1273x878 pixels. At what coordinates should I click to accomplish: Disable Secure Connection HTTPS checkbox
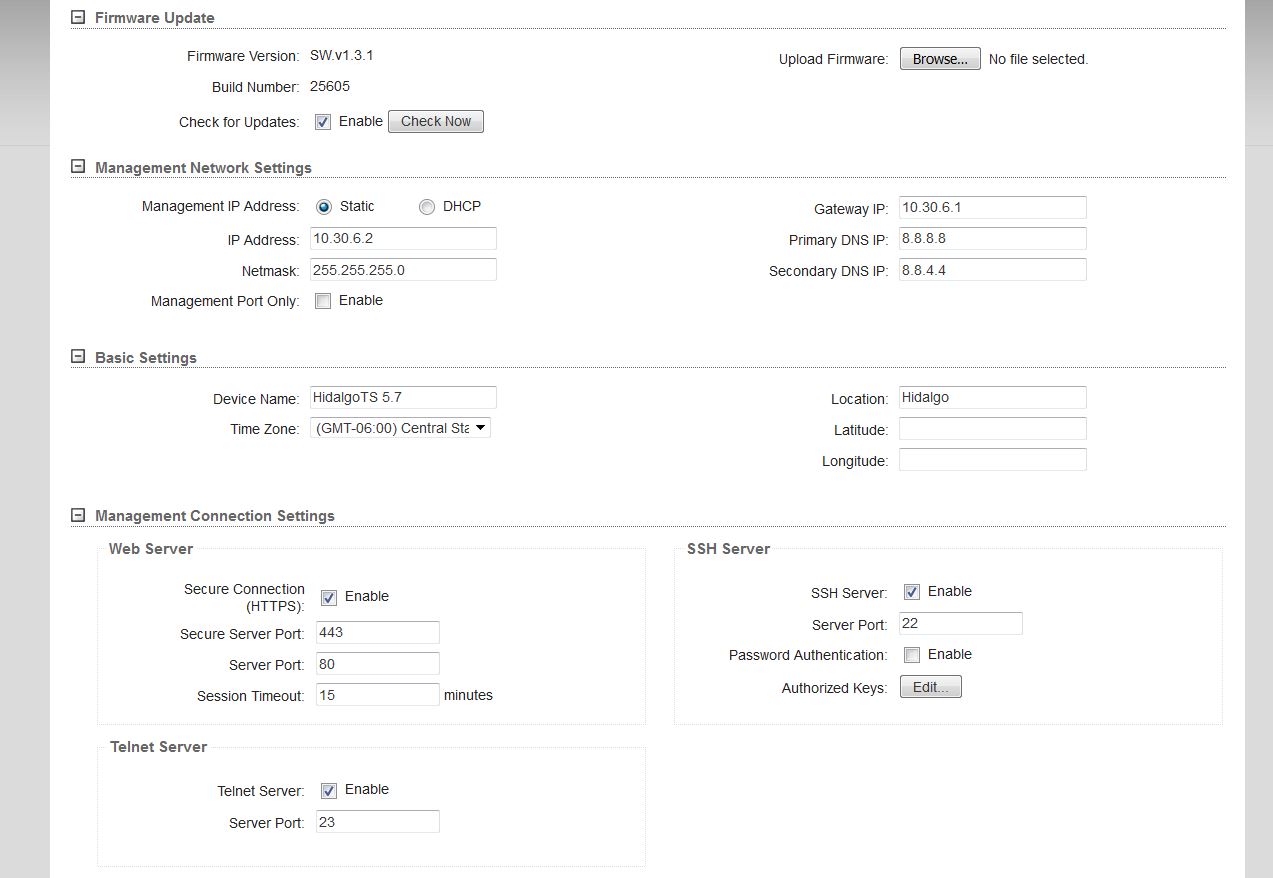329,597
